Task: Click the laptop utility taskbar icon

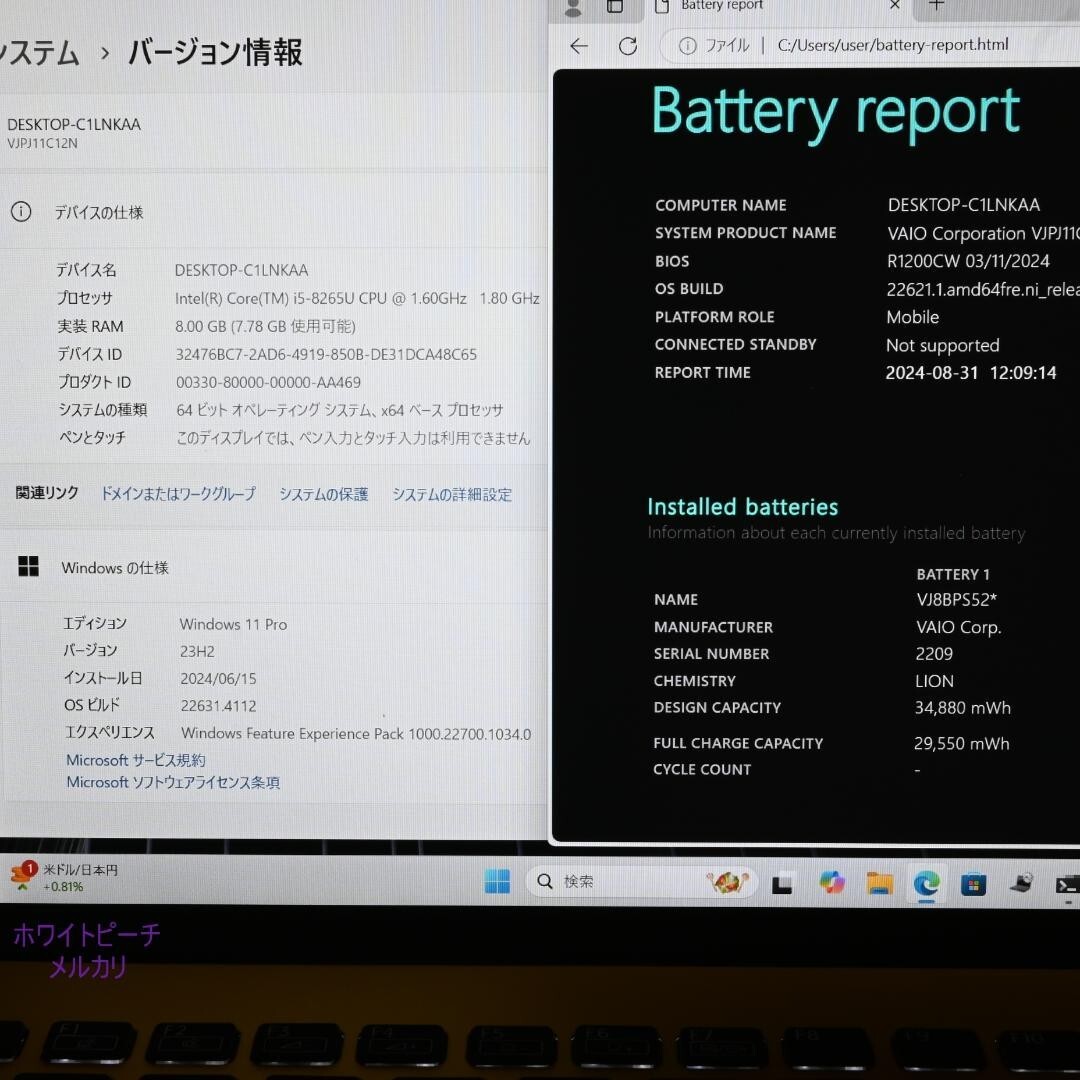Action: (1021, 882)
